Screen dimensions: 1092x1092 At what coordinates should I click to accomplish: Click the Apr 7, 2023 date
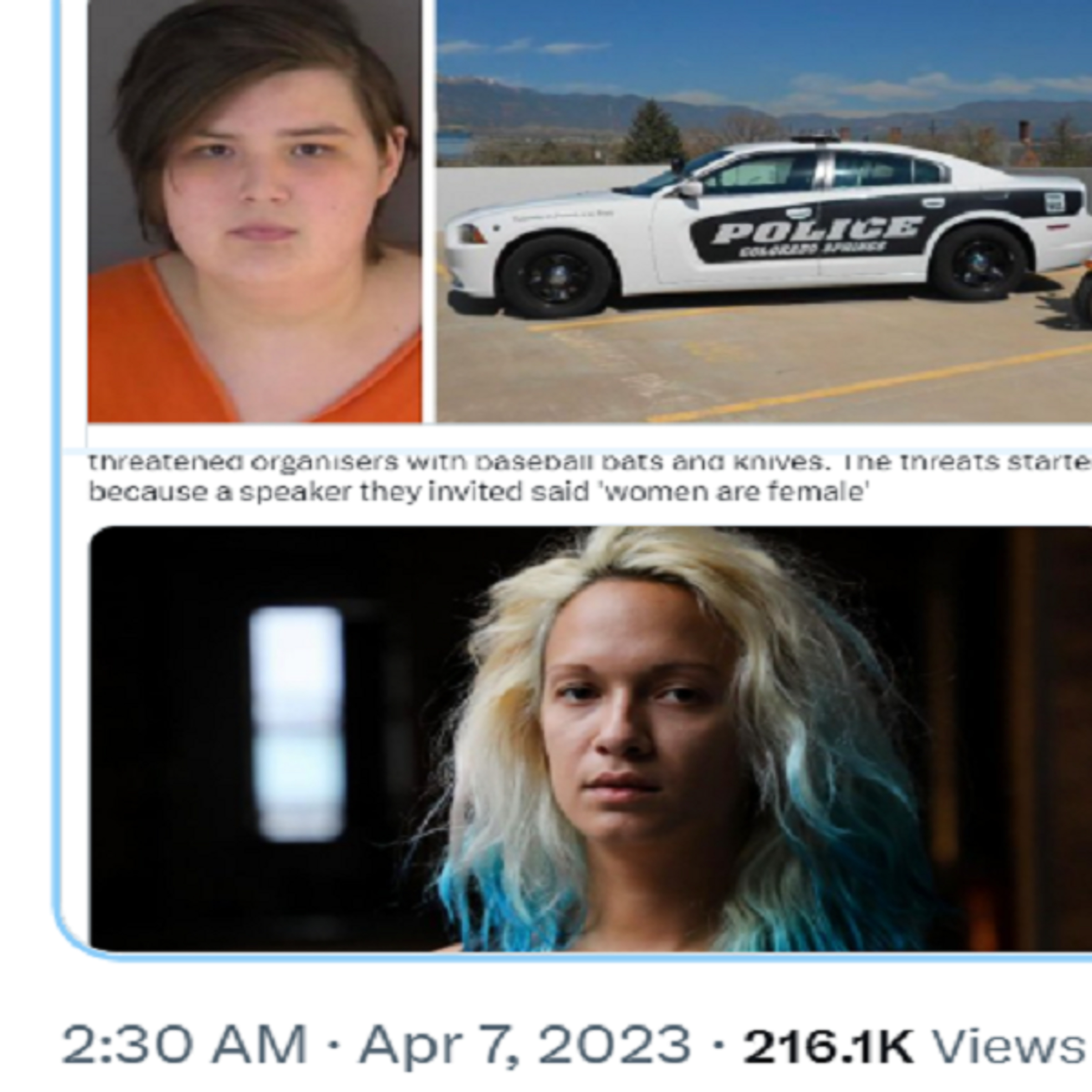[525, 1044]
